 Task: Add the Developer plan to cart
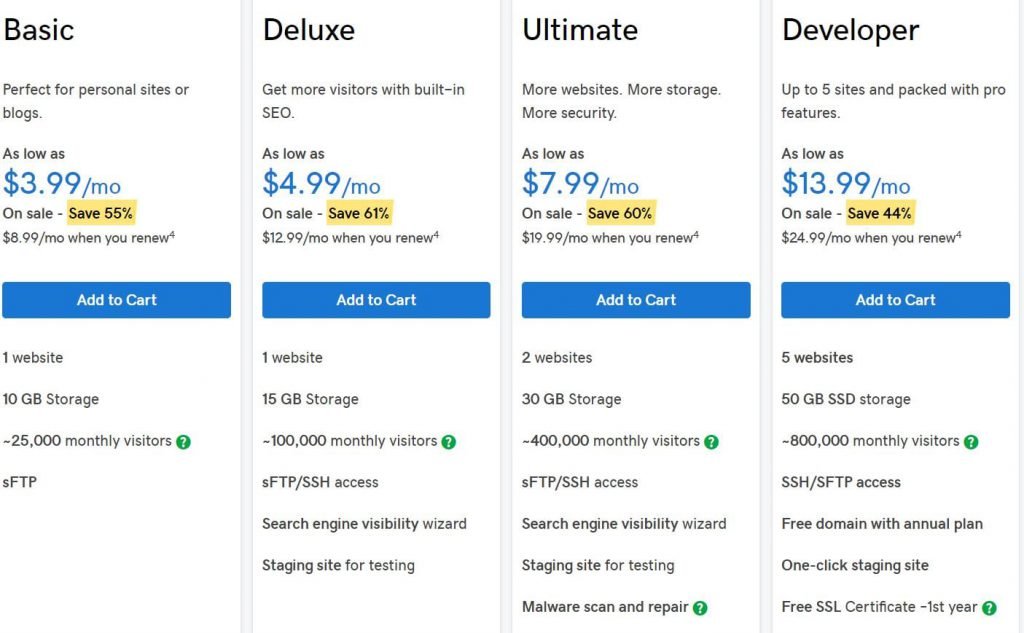point(895,300)
